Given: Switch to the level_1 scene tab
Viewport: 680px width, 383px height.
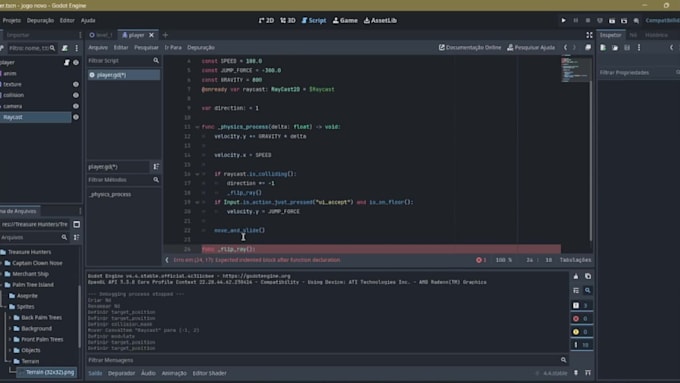Looking at the screenshot, I should click(x=101, y=35).
